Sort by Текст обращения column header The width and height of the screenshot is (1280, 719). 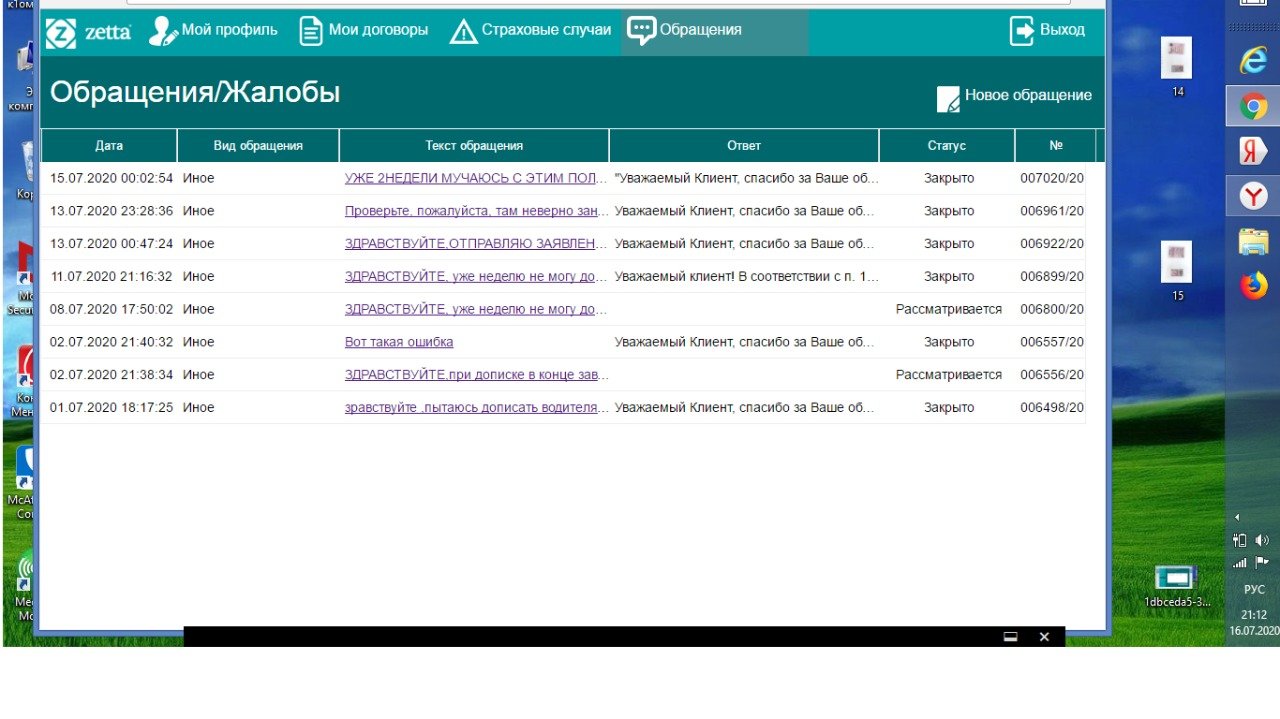tap(474, 145)
